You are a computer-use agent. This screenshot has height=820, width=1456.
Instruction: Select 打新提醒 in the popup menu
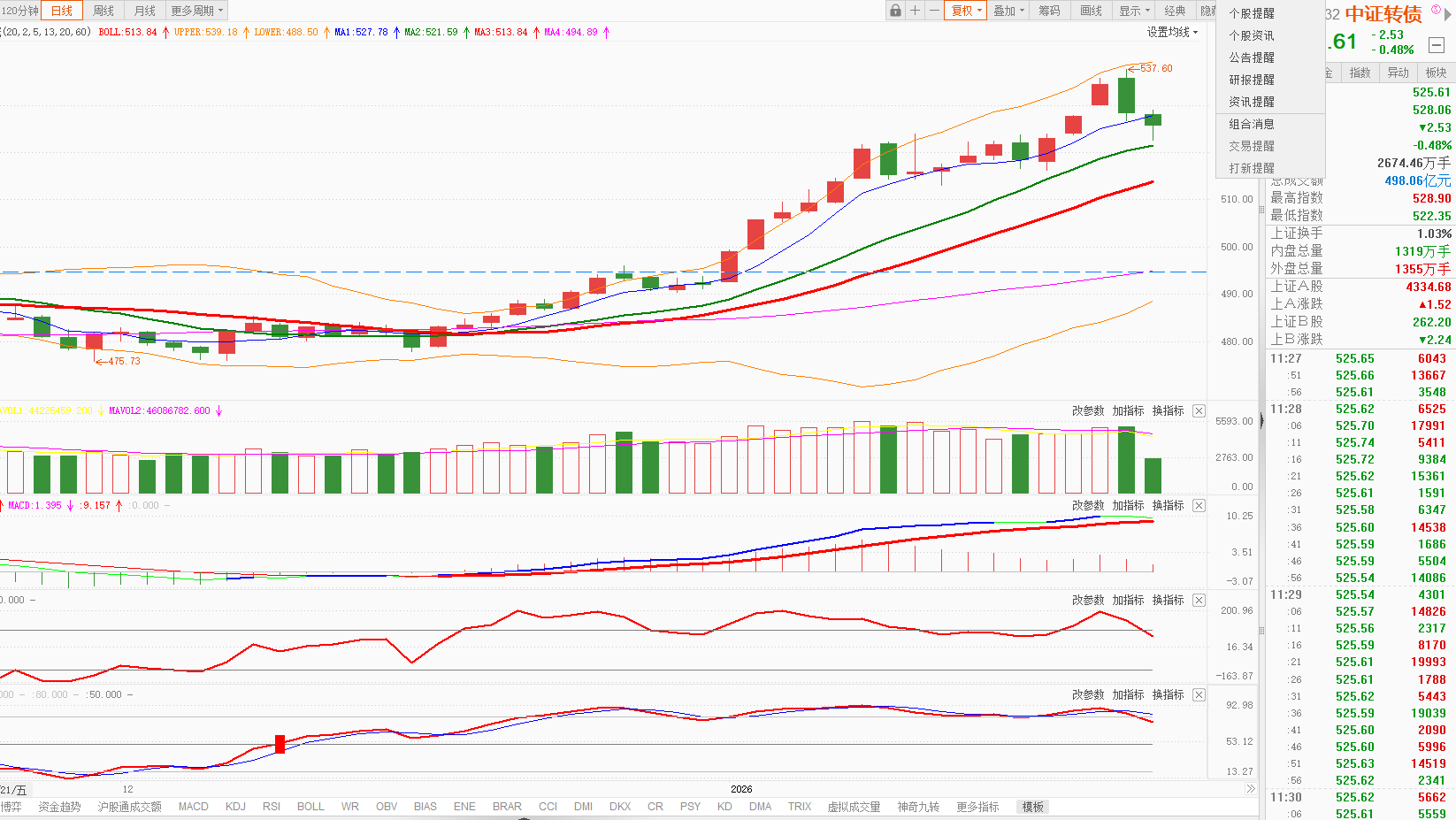1252,168
